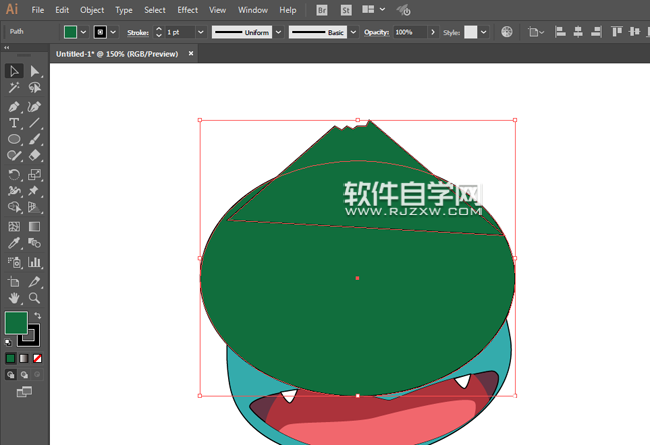Open the stroke color dropdown in control bar
This screenshot has height=445, width=650.
pyautogui.click(x=113, y=32)
